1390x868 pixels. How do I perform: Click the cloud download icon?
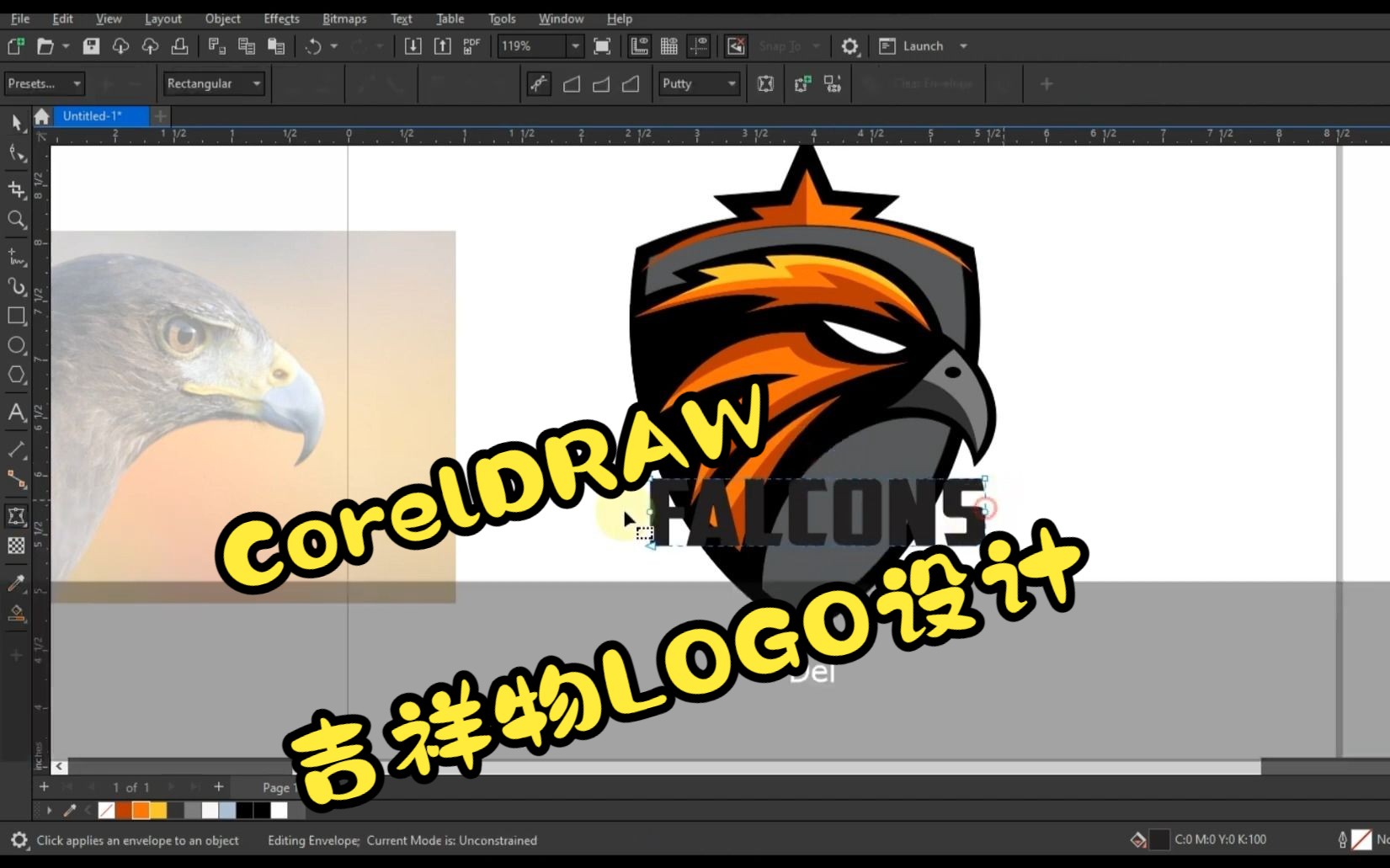[120, 46]
